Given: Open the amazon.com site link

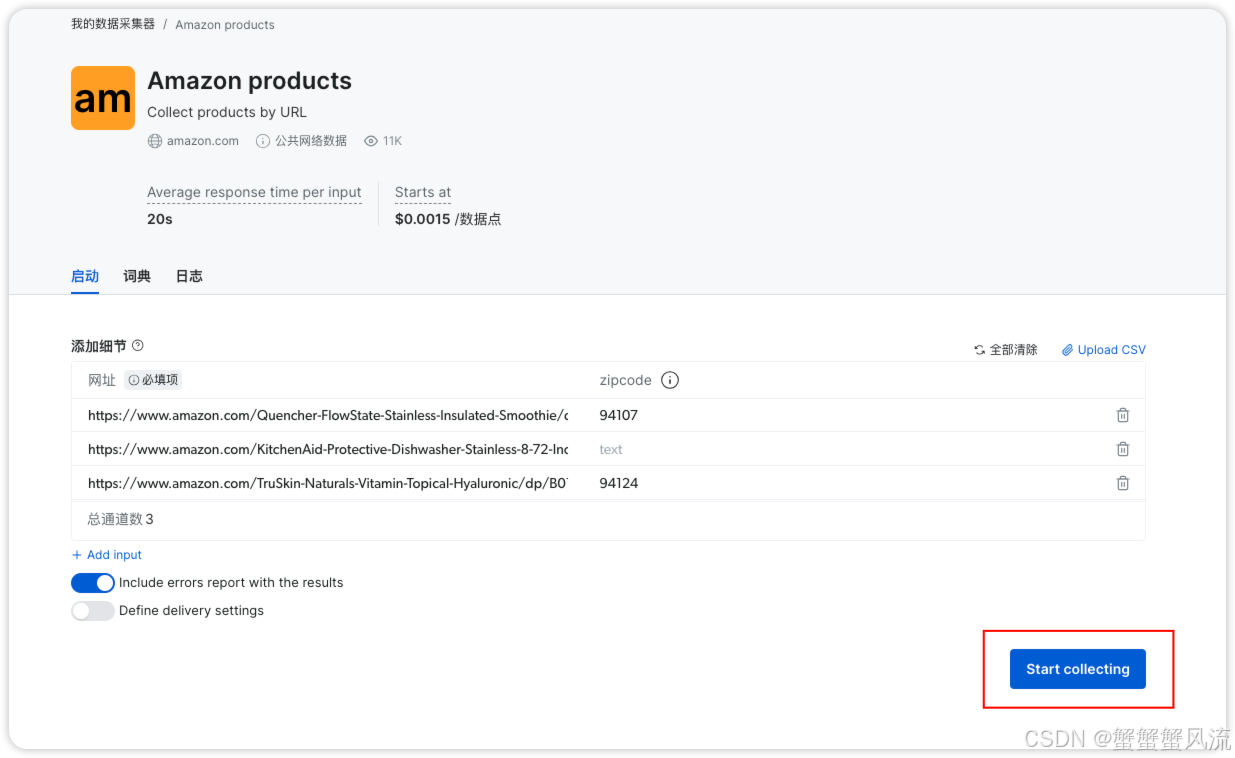Looking at the screenshot, I should (203, 141).
